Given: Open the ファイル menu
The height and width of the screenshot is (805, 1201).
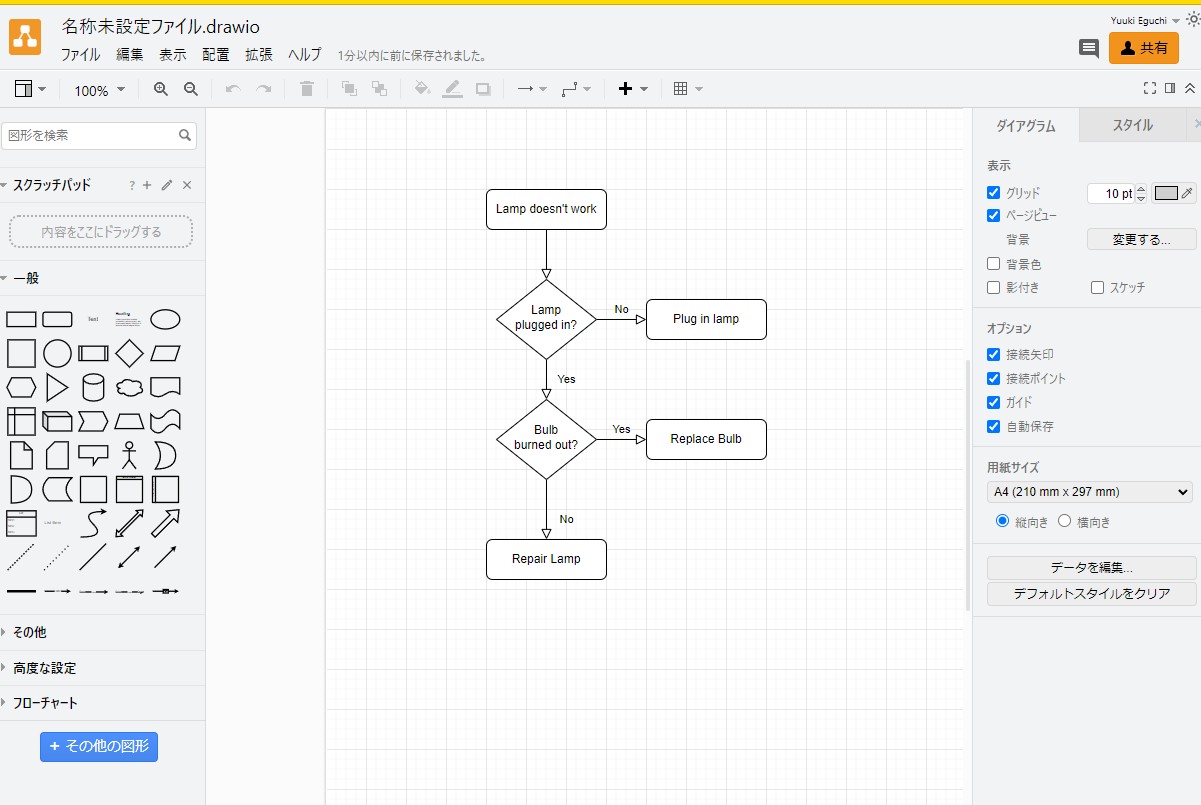Looking at the screenshot, I should [x=79, y=55].
